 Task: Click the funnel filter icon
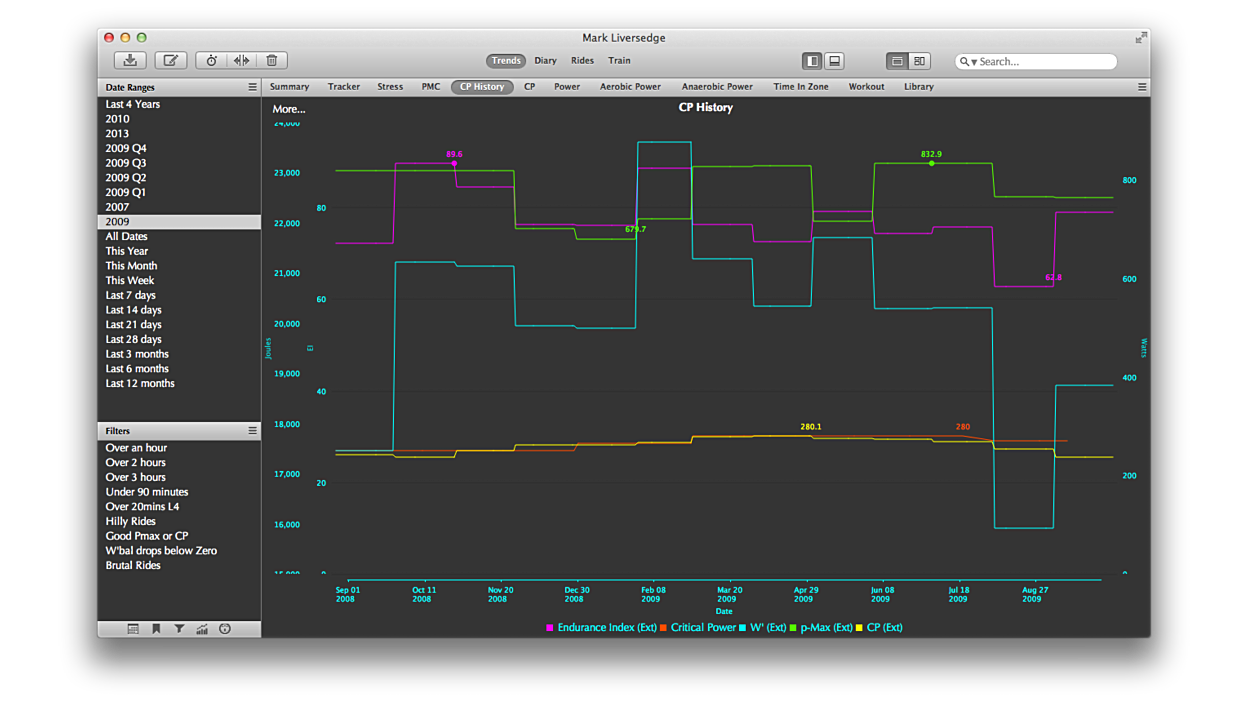[179, 629]
